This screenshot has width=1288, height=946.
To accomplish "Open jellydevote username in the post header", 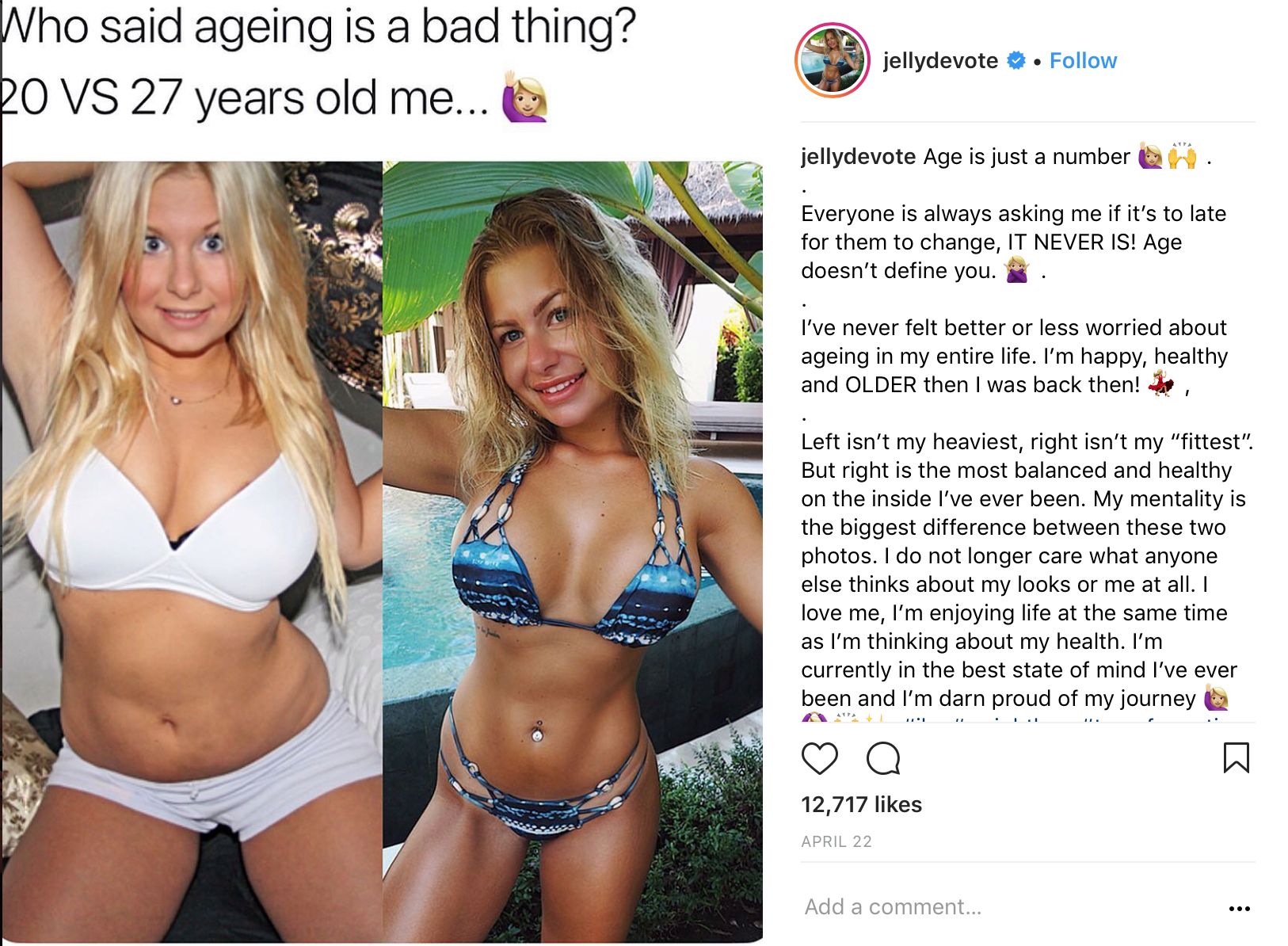I will coord(940,61).
